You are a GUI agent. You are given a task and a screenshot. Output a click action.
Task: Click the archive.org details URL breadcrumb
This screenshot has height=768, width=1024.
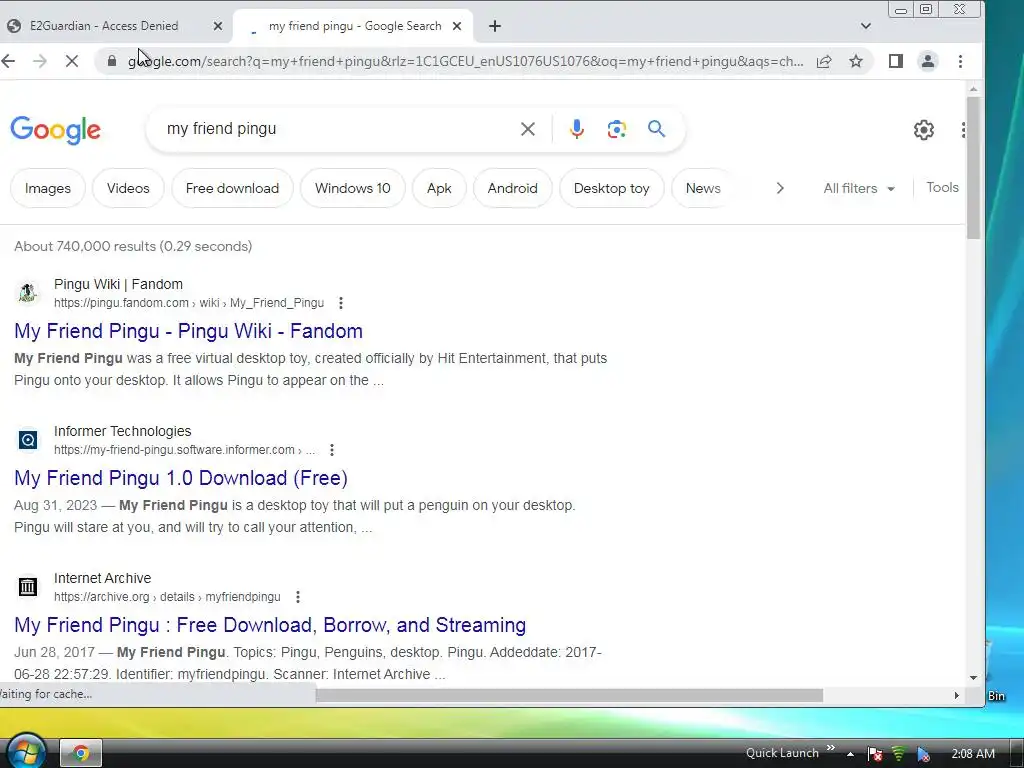click(167, 597)
